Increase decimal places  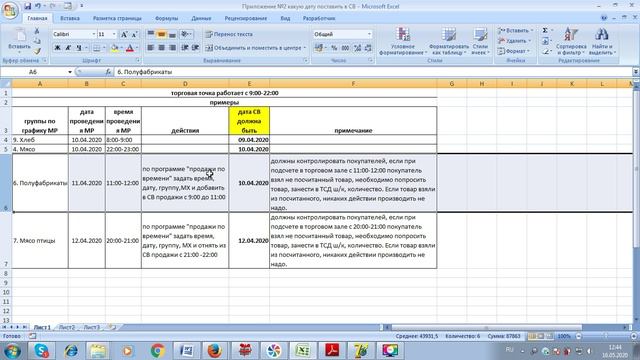pos(358,48)
